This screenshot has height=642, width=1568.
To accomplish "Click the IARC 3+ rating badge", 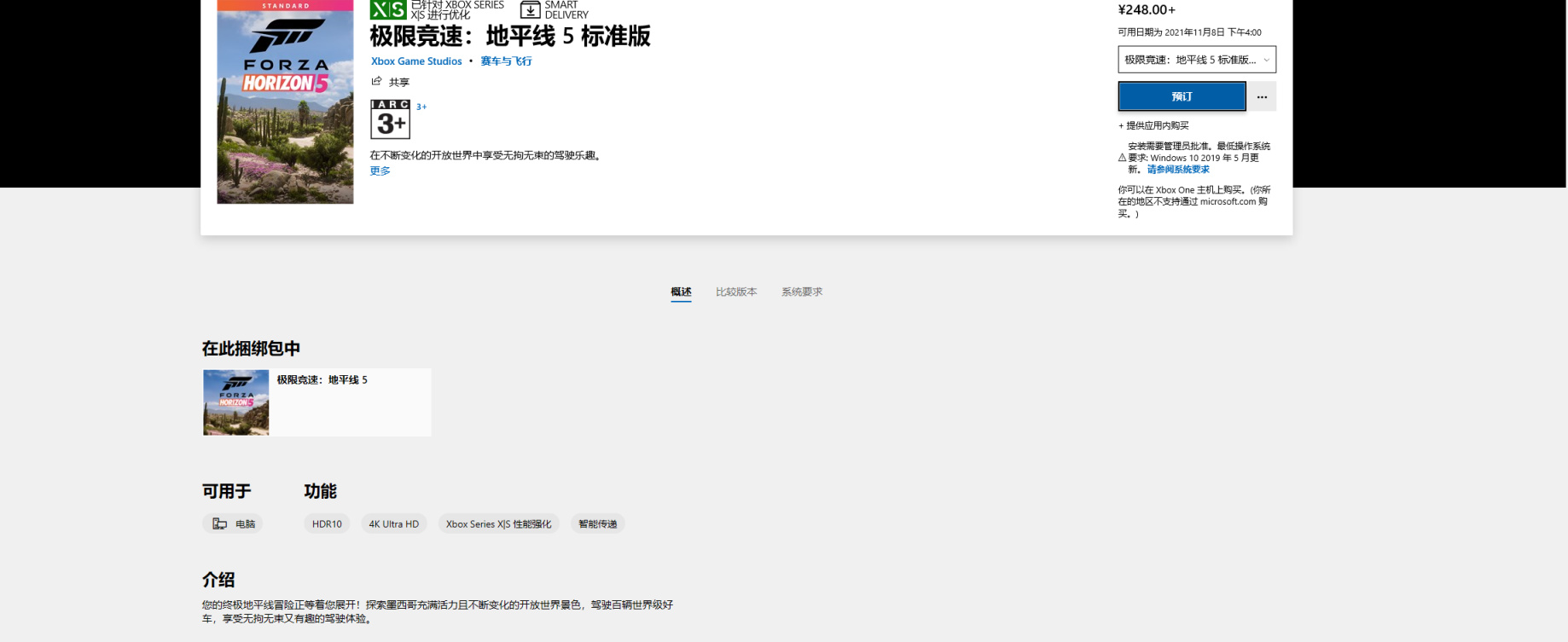I will pos(390,119).
